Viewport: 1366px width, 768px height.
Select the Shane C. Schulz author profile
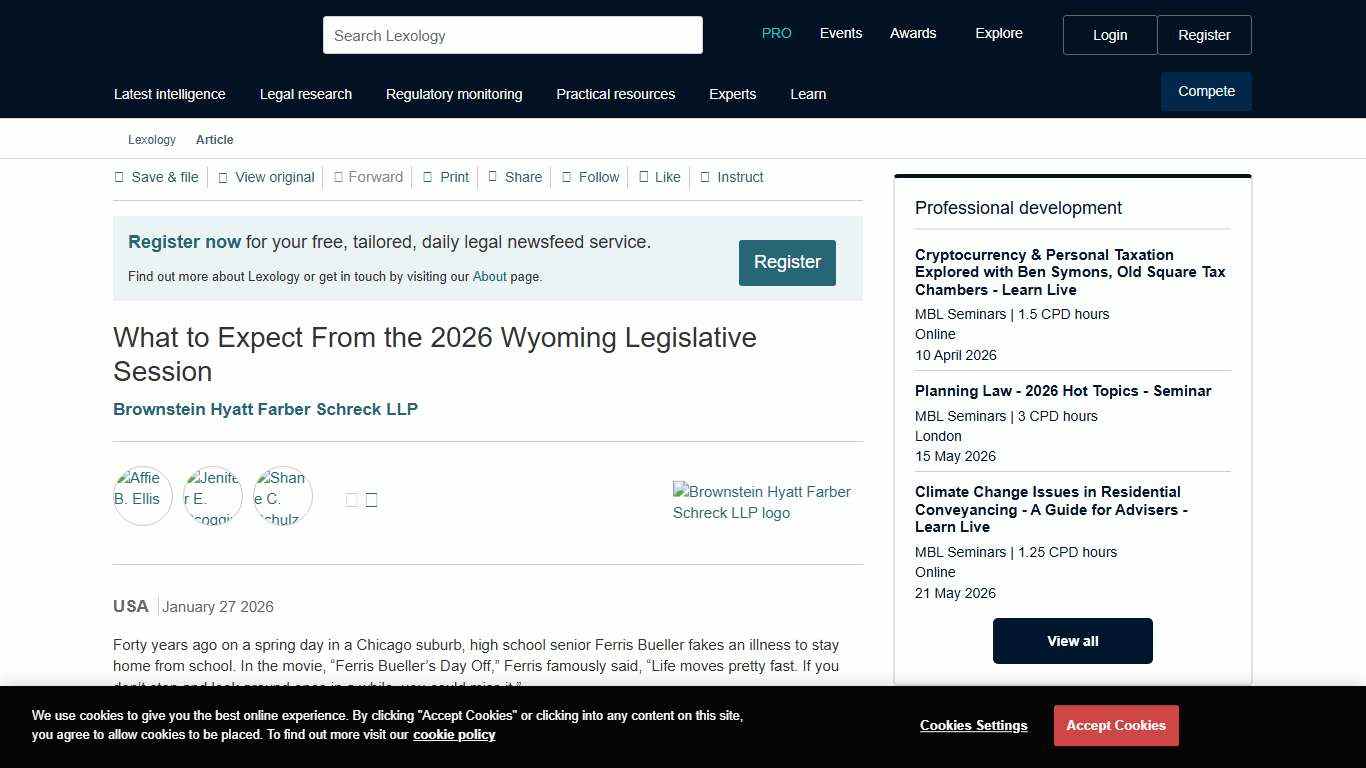282,495
